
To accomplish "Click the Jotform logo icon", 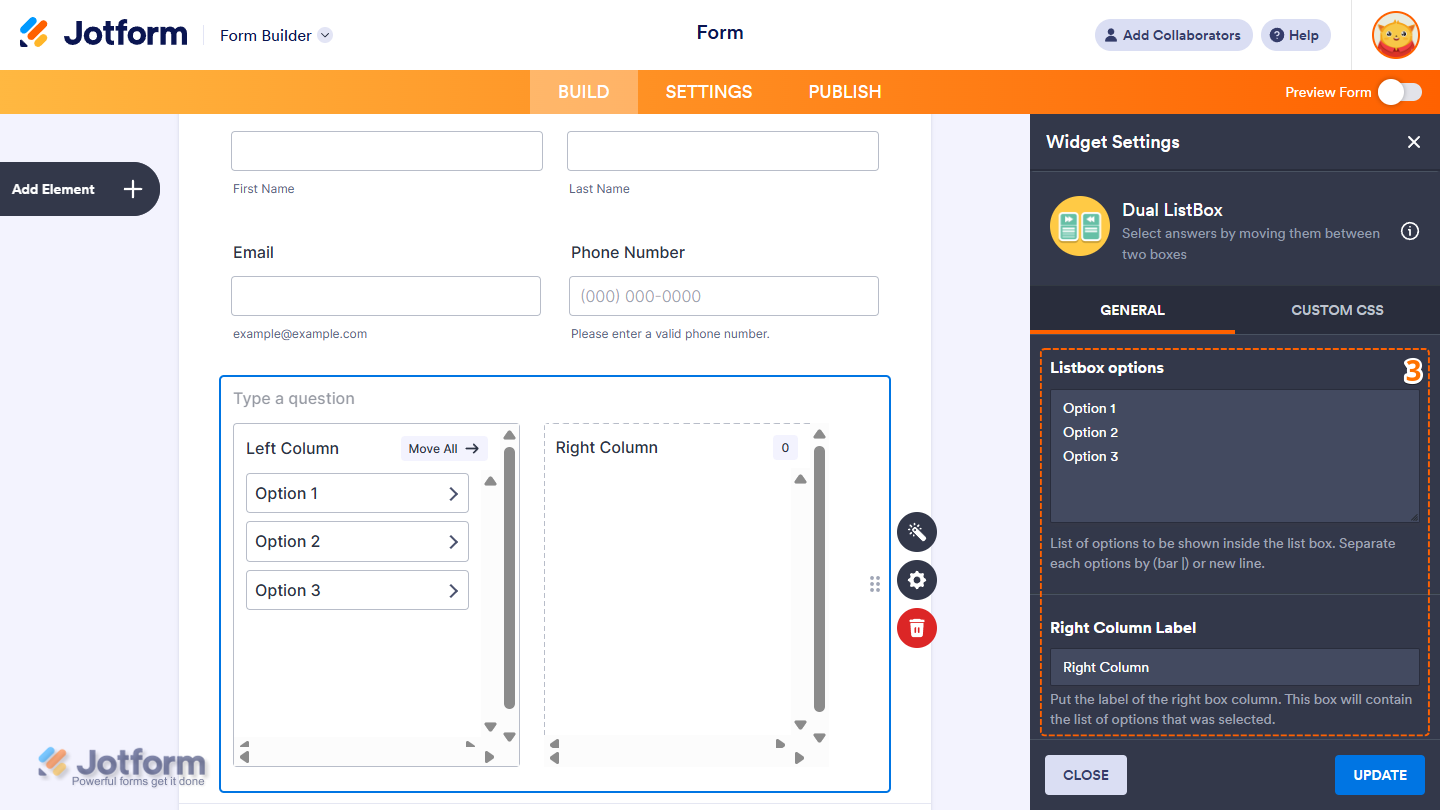I will coord(35,32).
